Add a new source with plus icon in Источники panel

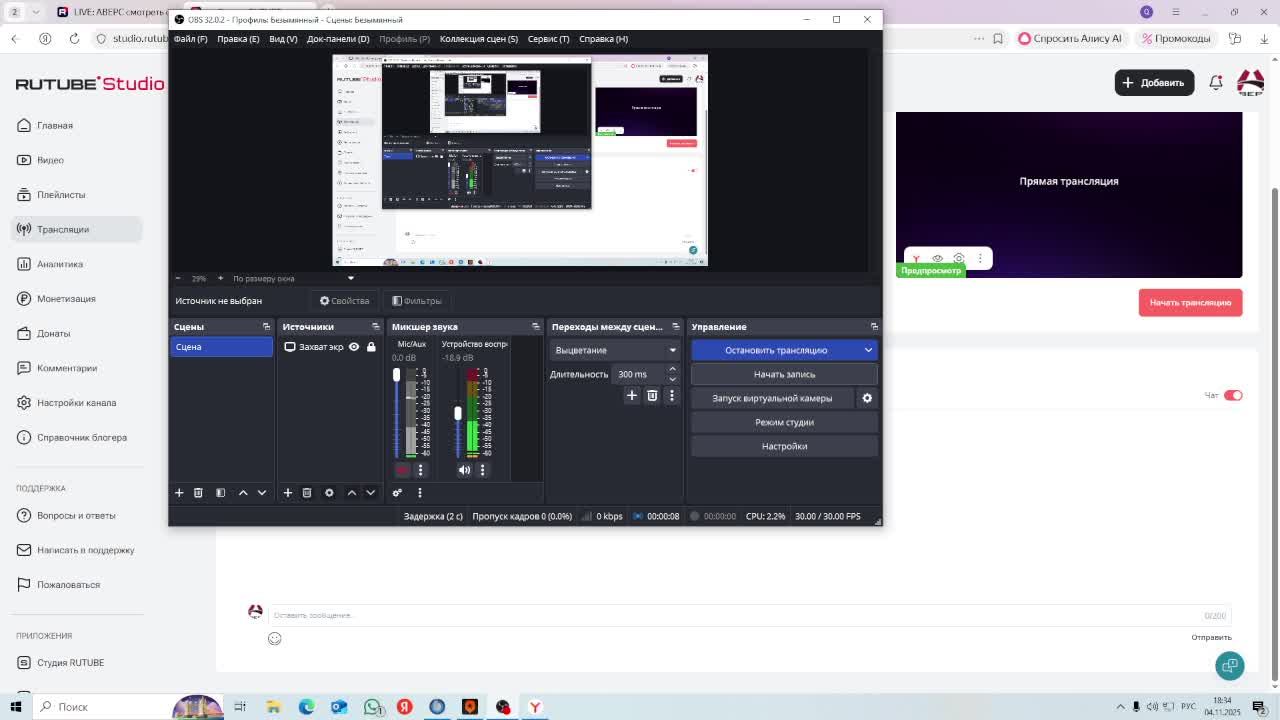point(287,492)
